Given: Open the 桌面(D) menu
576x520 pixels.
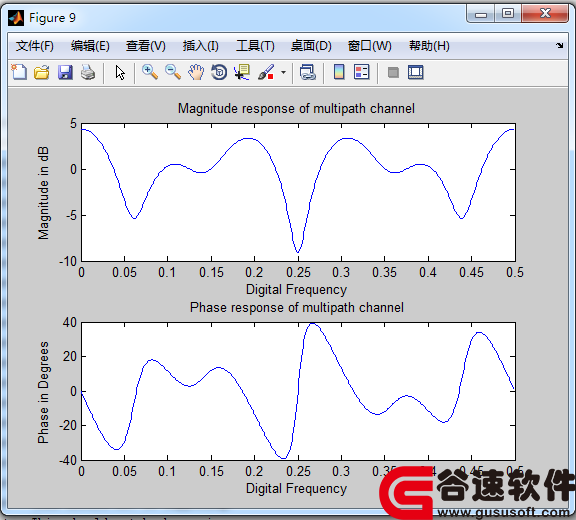Looking at the screenshot, I should point(311,46).
